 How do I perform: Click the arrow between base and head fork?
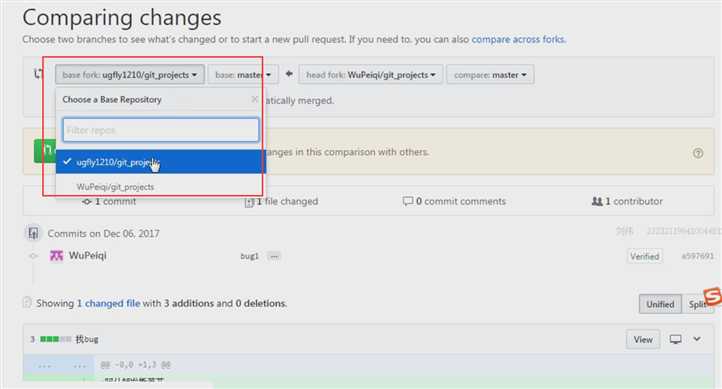[289, 74]
